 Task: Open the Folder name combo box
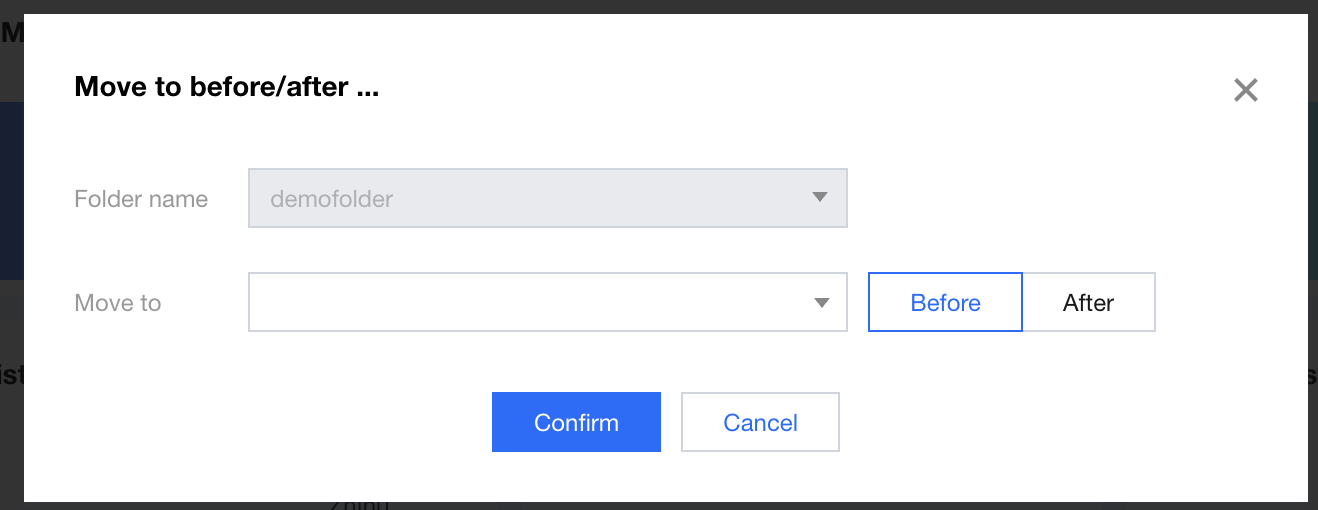click(x=547, y=198)
